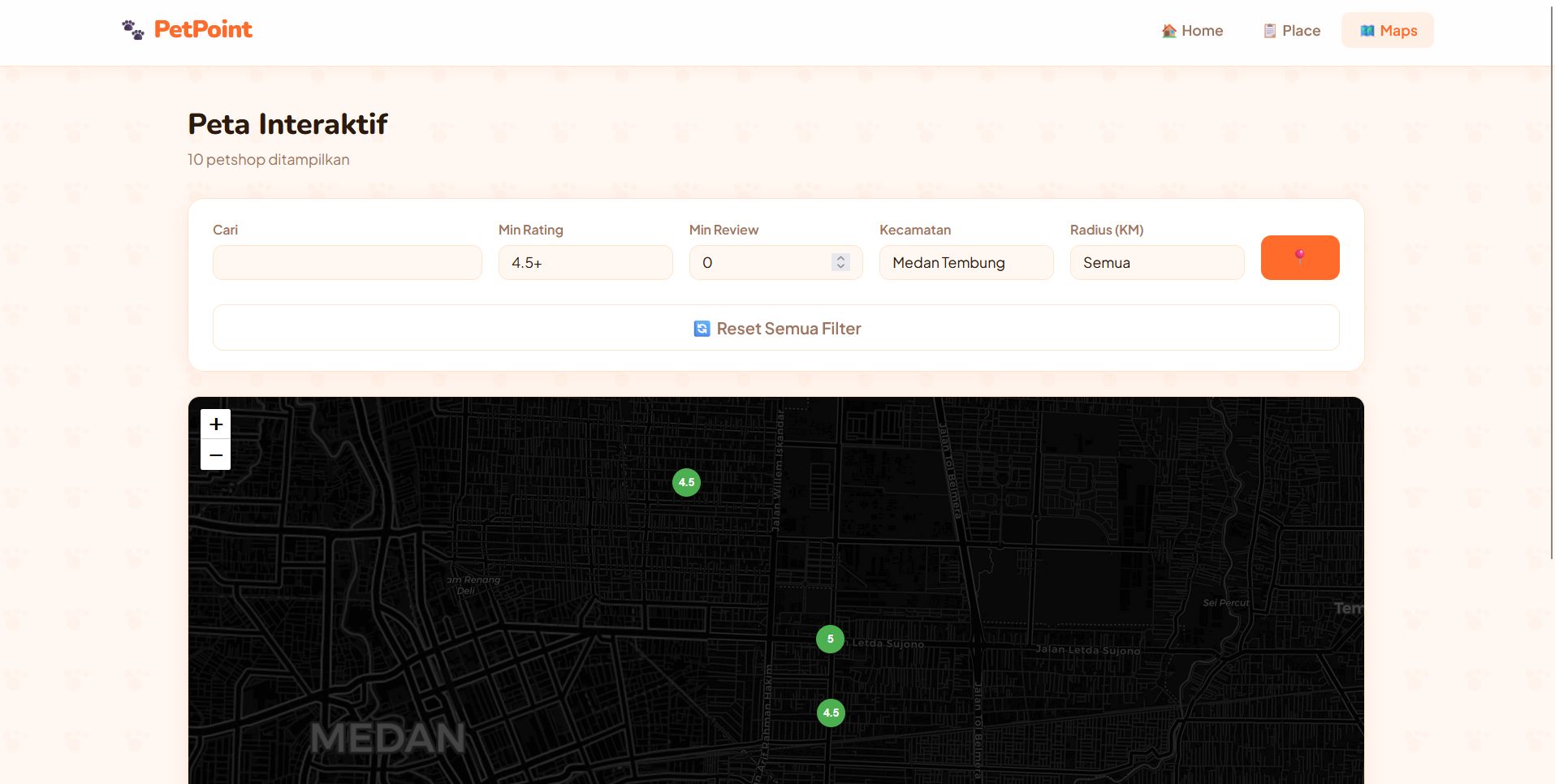This screenshot has height=784, width=1555.
Task: Zoom out the map with minus button
Action: click(216, 454)
